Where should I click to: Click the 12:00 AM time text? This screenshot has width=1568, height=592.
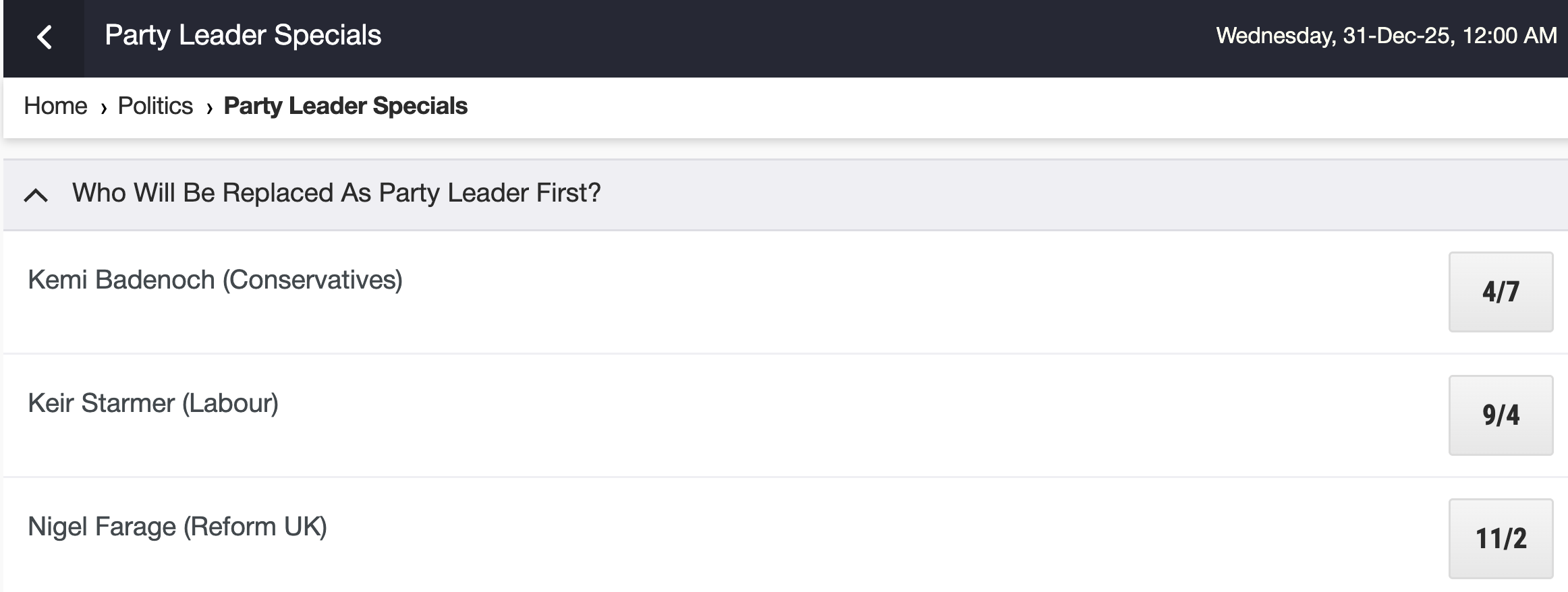coord(1510,36)
